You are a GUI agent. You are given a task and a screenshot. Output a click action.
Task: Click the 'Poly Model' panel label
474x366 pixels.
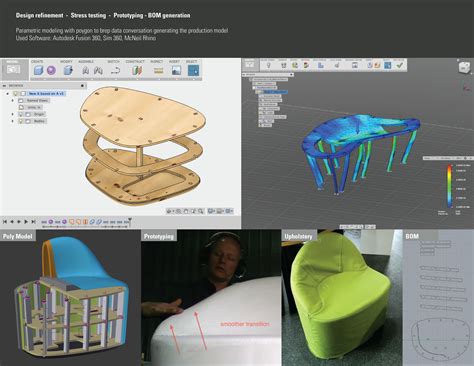(17, 236)
